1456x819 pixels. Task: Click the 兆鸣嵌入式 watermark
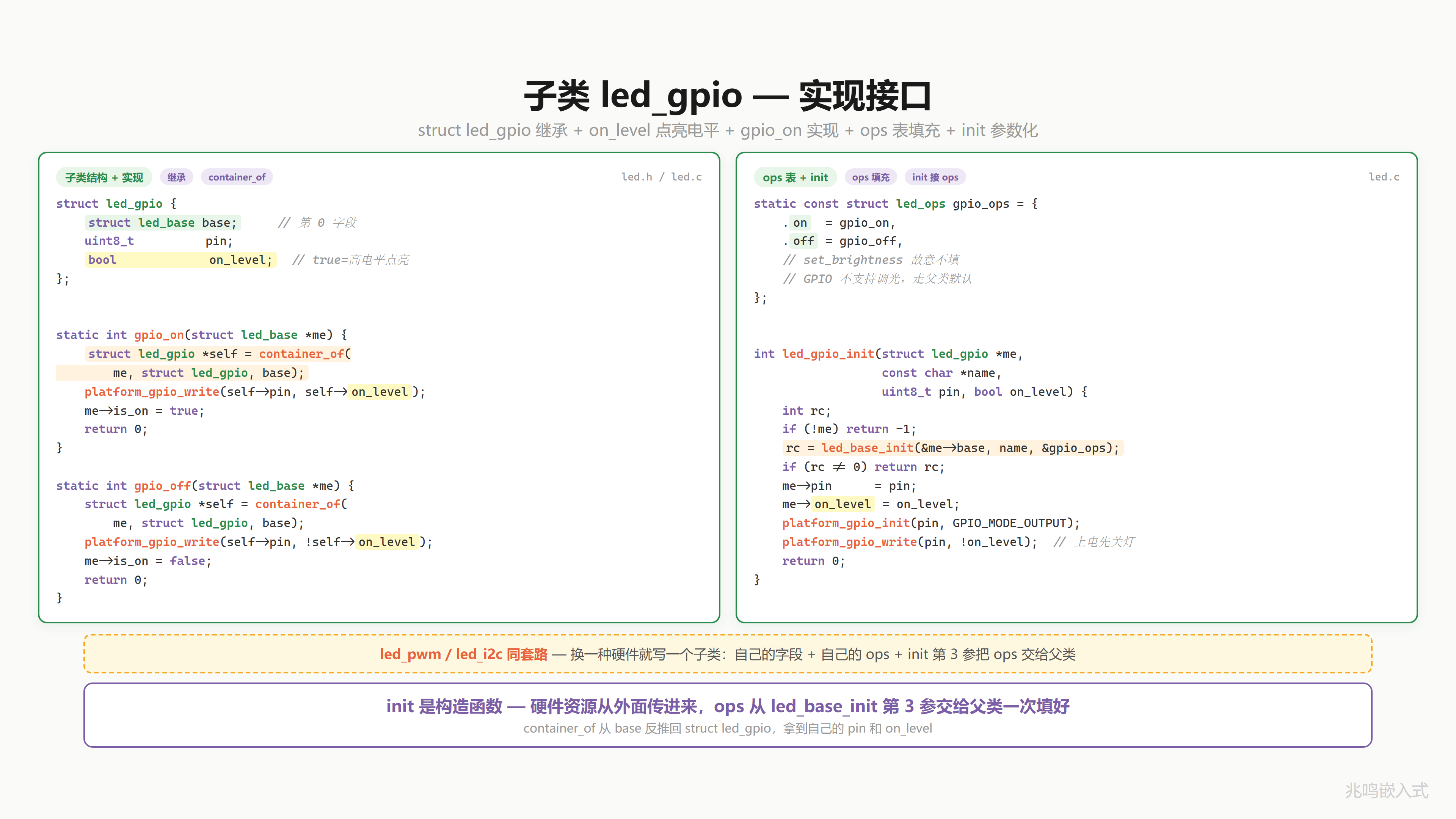pos(1387,790)
